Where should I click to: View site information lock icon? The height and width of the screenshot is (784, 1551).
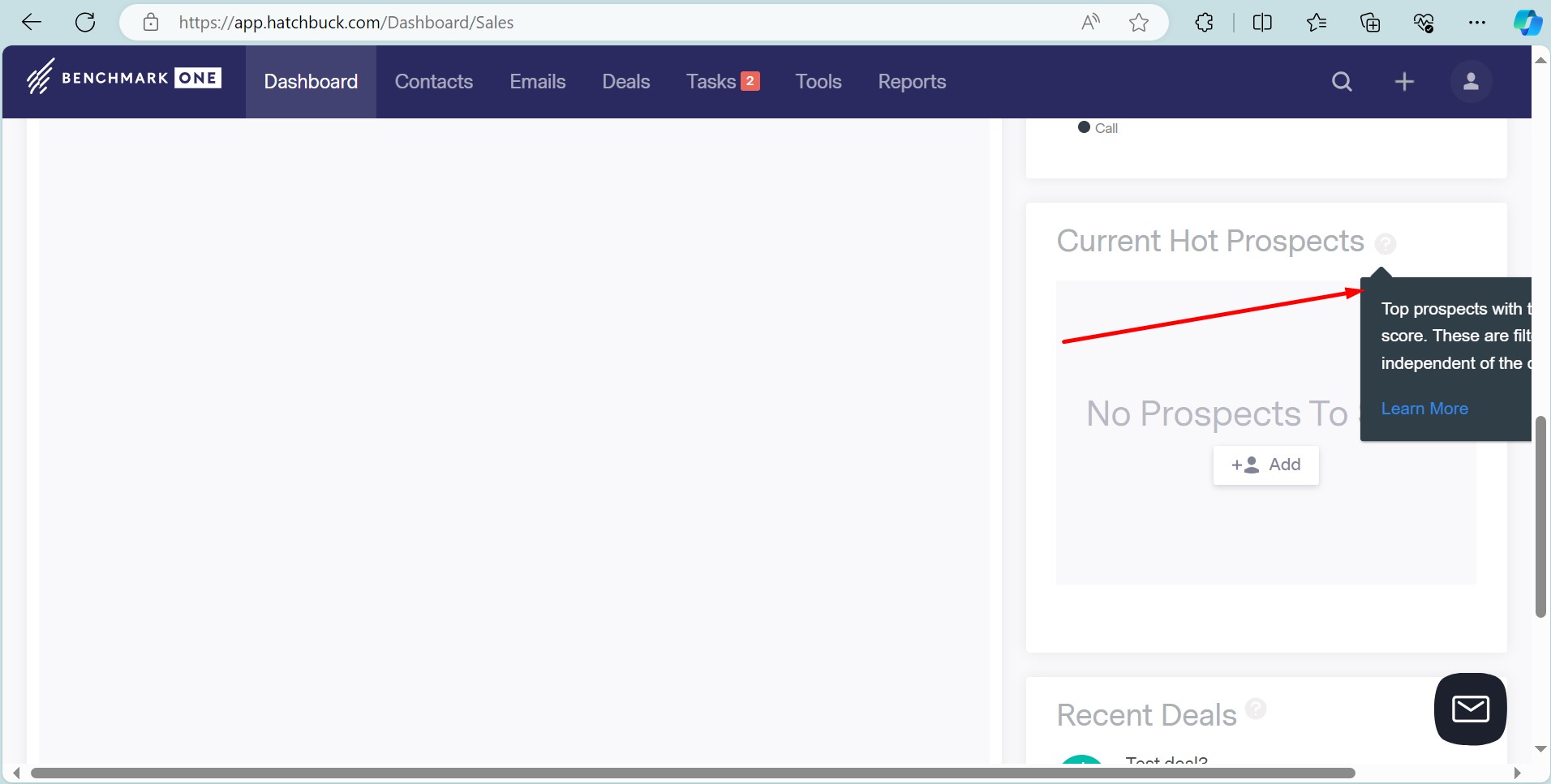pyautogui.click(x=151, y=23)
